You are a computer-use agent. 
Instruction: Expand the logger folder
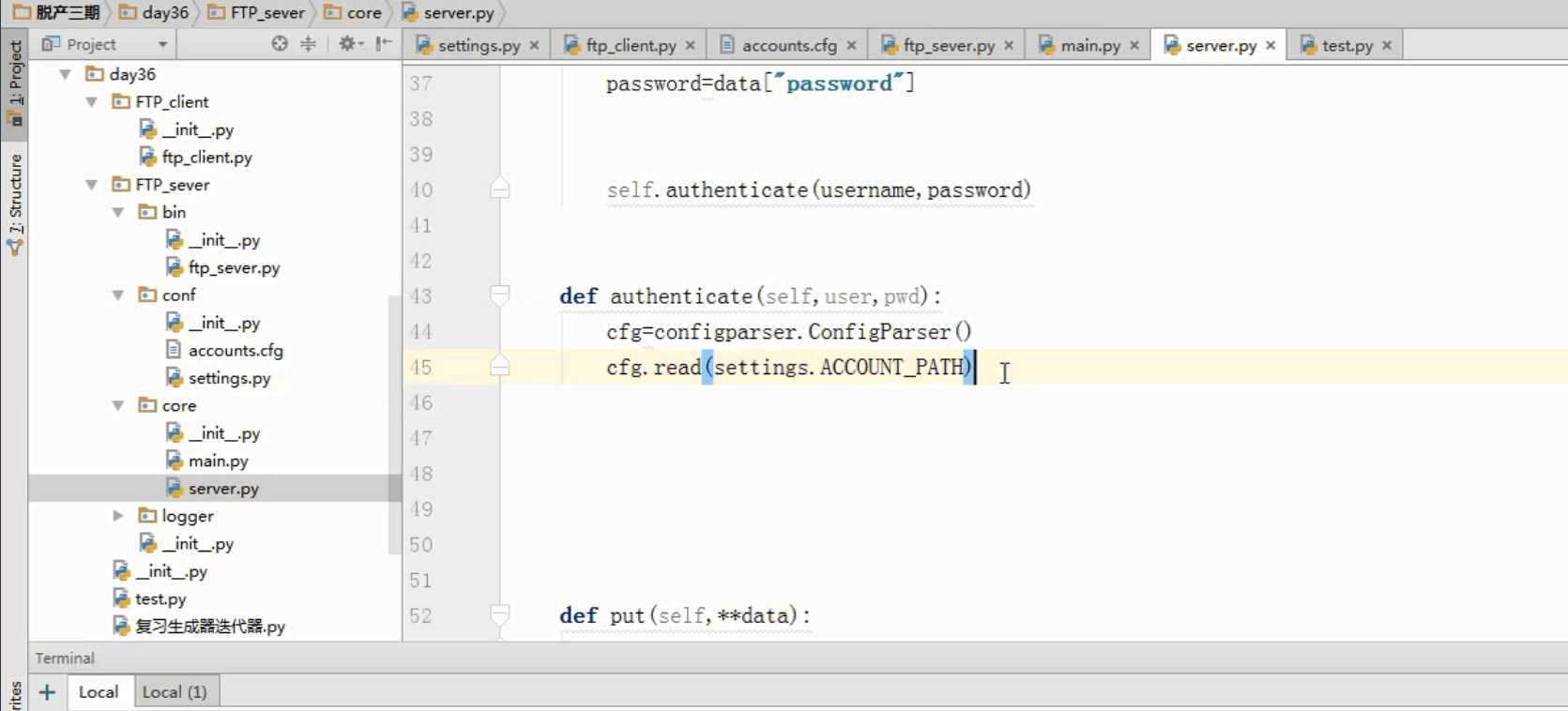click(118, 516)
